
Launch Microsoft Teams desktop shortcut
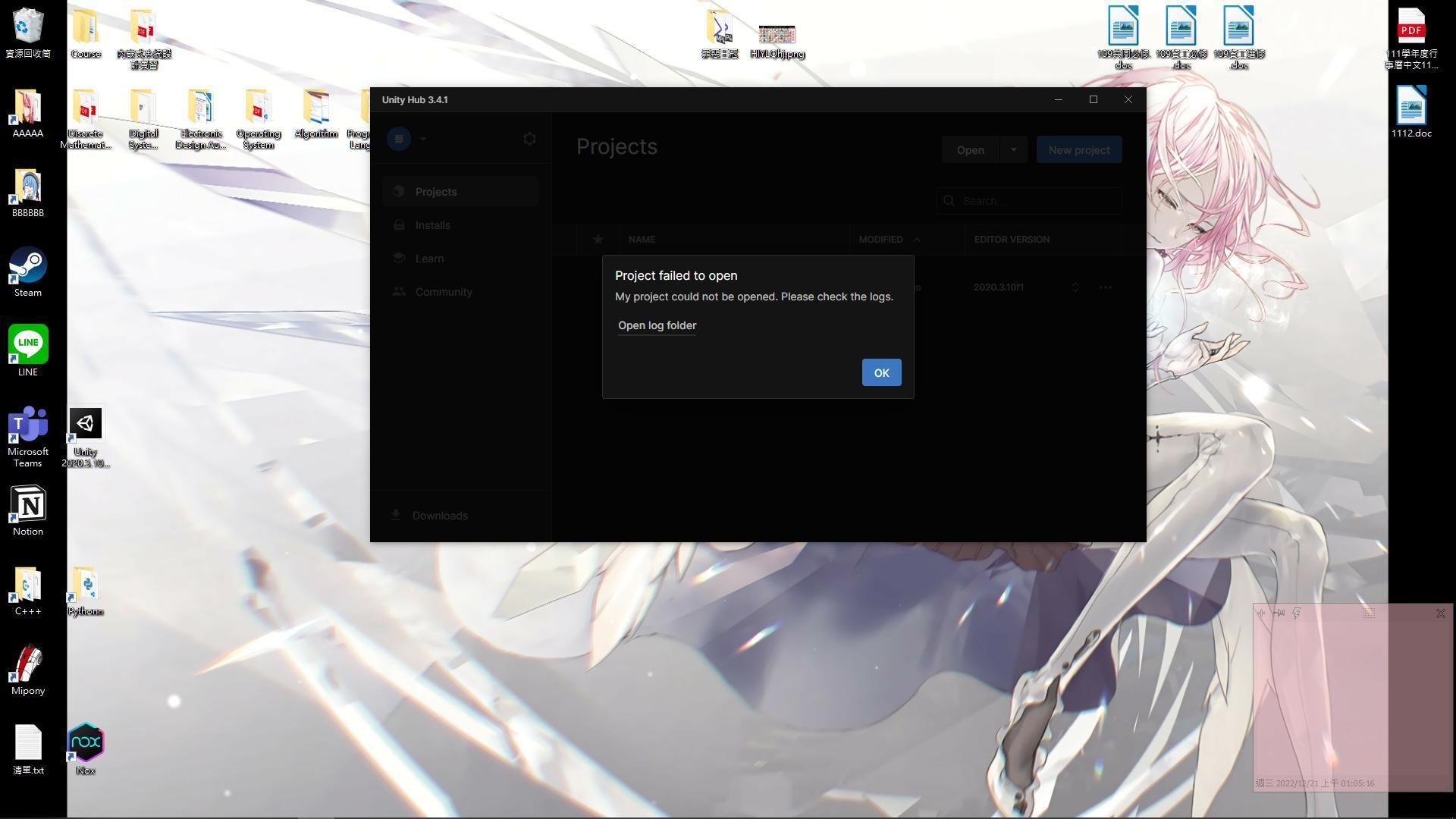point(28,426)
